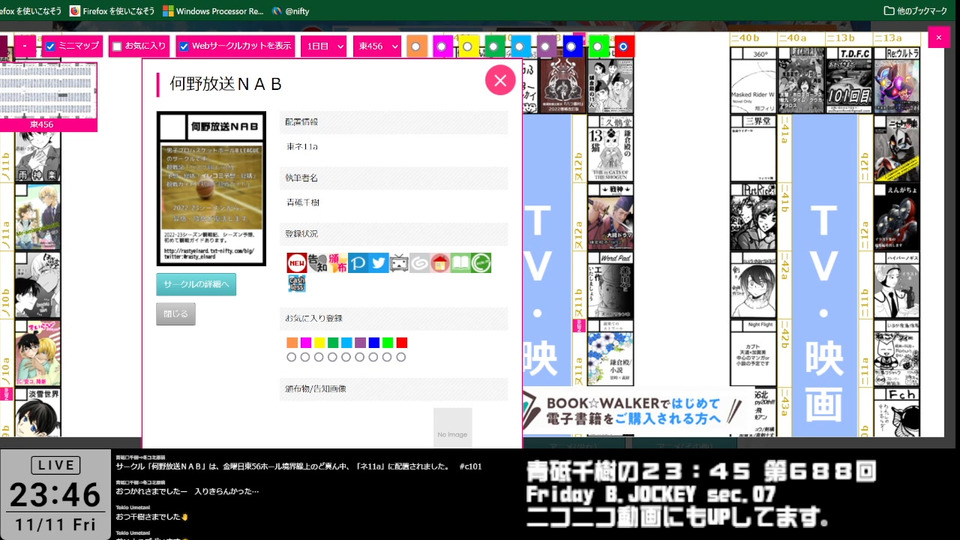This screenshot has height=540, width=960.
Task: Select radio under red favorite swatch
Action: [x=401, y=357]
